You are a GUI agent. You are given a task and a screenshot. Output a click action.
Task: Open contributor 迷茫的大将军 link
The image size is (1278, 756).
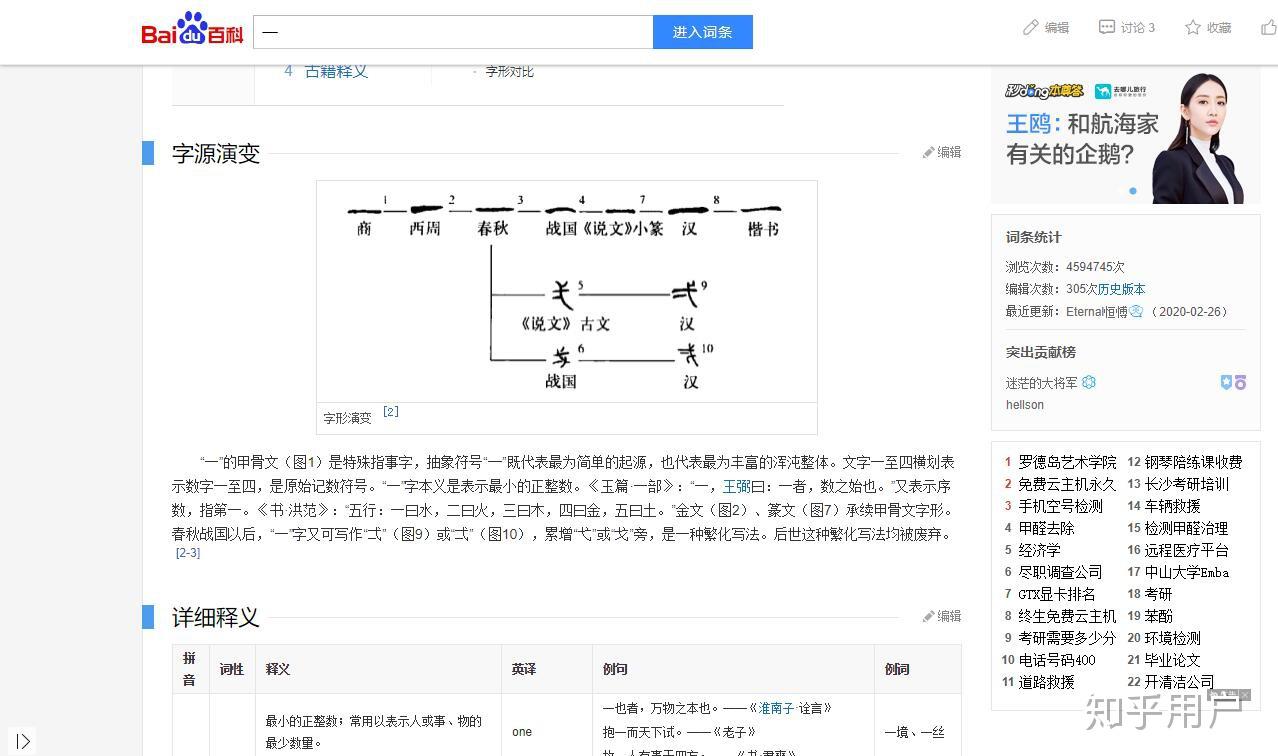point(1042,383)
